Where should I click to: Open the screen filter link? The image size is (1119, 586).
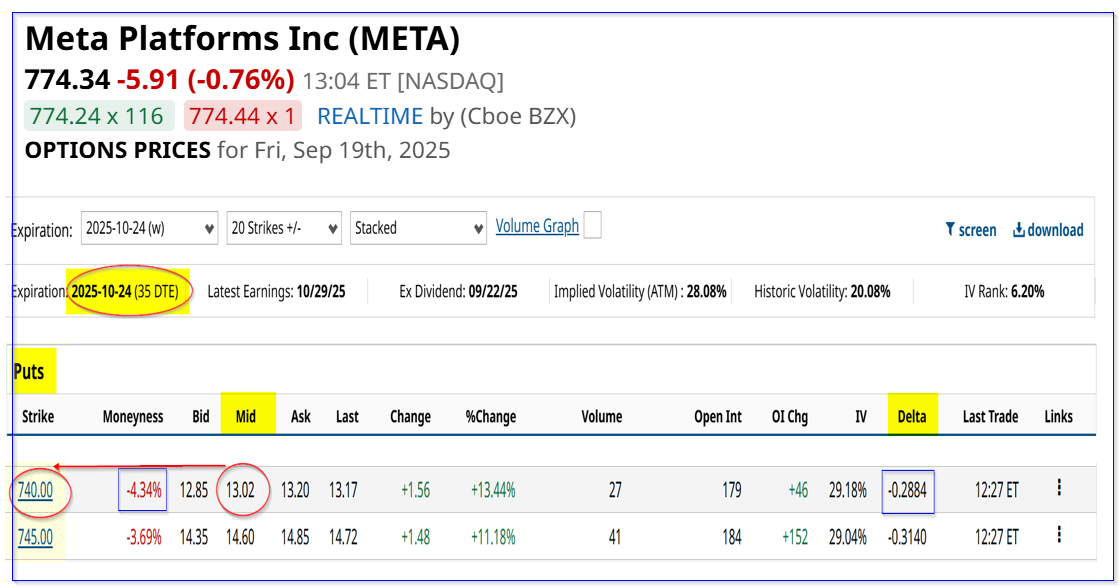[971, 230]
